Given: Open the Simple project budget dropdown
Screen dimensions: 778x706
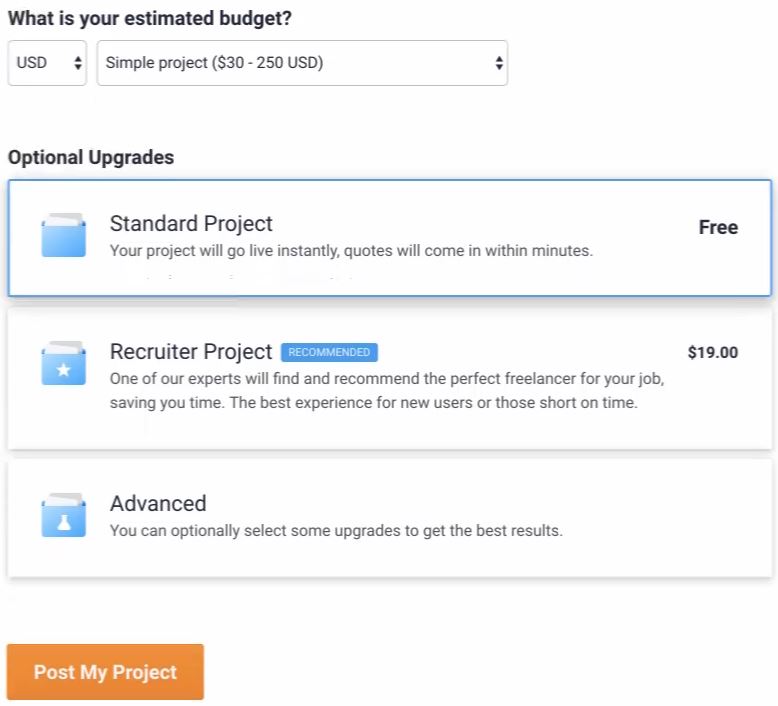Looking at the screenshot, I should pyautogui.click(x=302, y=63).
